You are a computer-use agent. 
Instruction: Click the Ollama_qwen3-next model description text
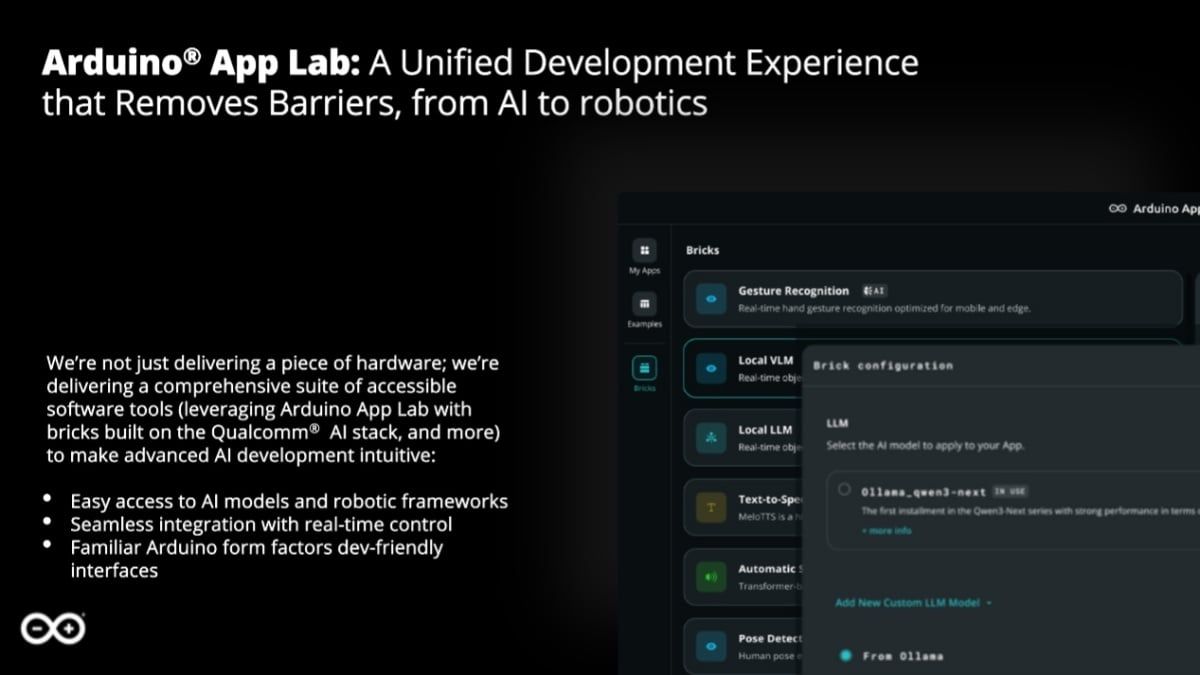click(x=1030, y=510)
